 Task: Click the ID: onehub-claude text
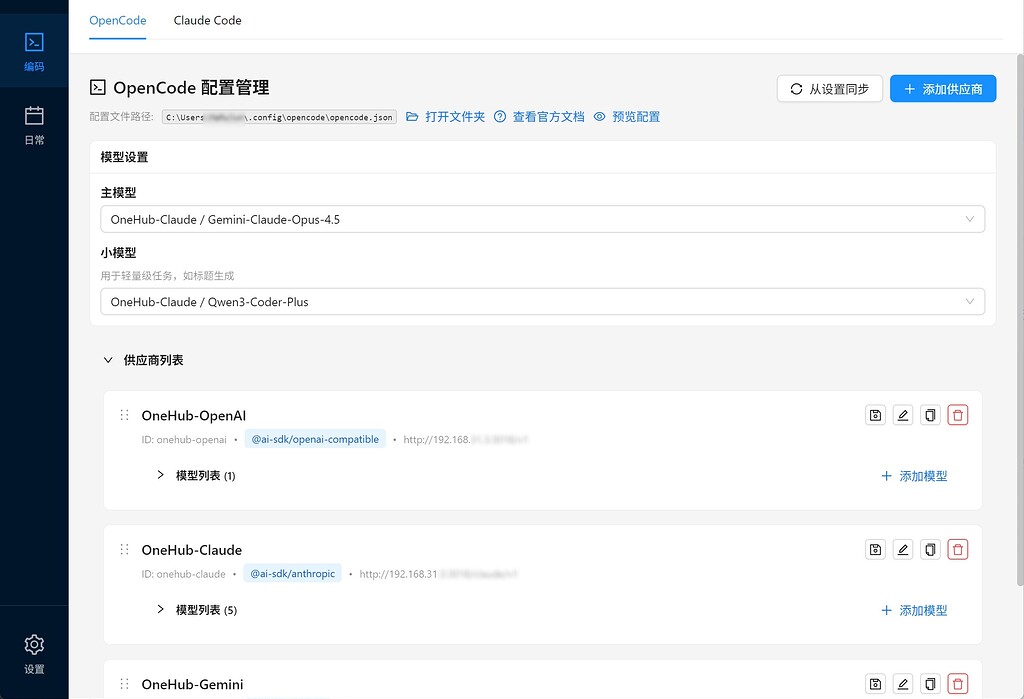coord(184,574)
